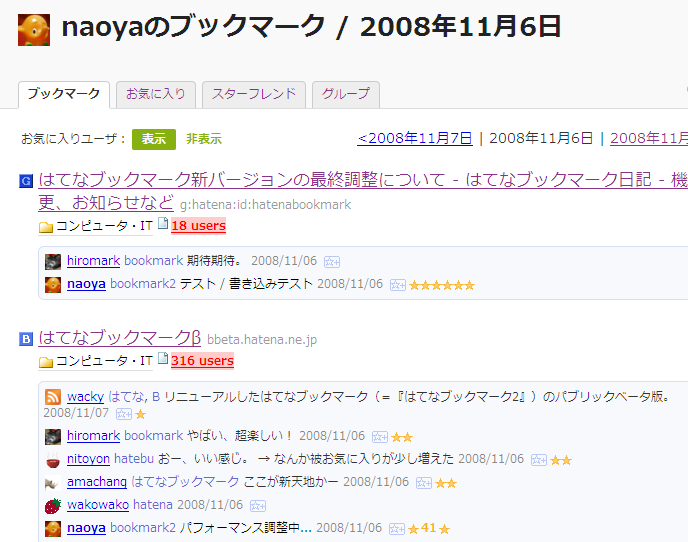Viewport: 688px width, 542px height.
Task: Go to the 2008年11月7日 page
Action: pos(415,138)
